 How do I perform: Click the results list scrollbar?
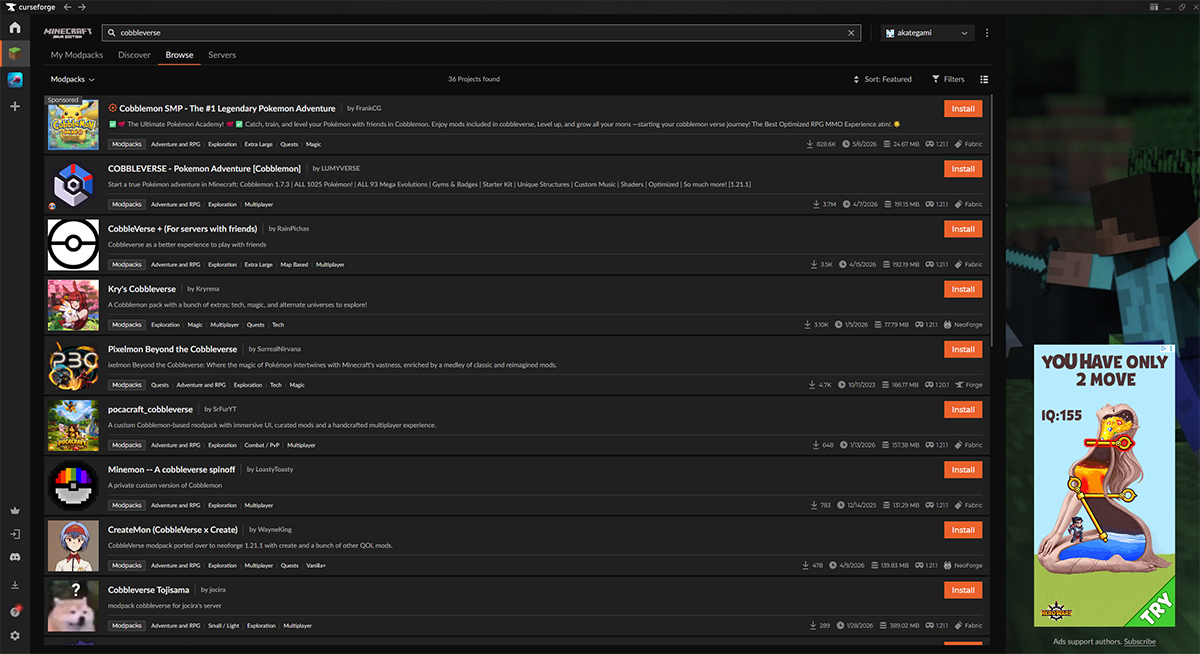click(992, 220)
